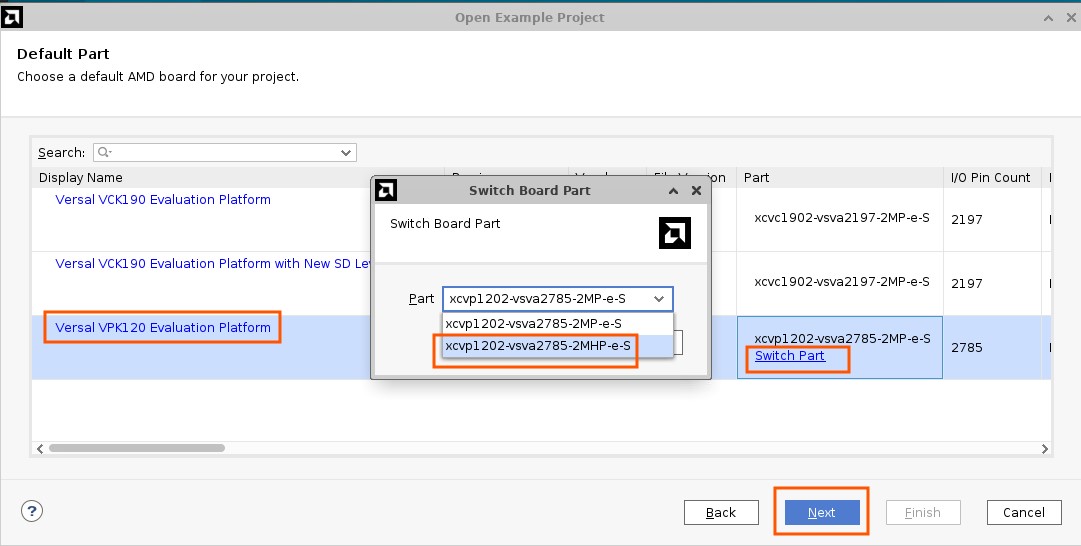Viewport: 1081px width, 546px height.
Task: Click the horizontal scrollbar left arrow
Action: click(x=39, y=448)
